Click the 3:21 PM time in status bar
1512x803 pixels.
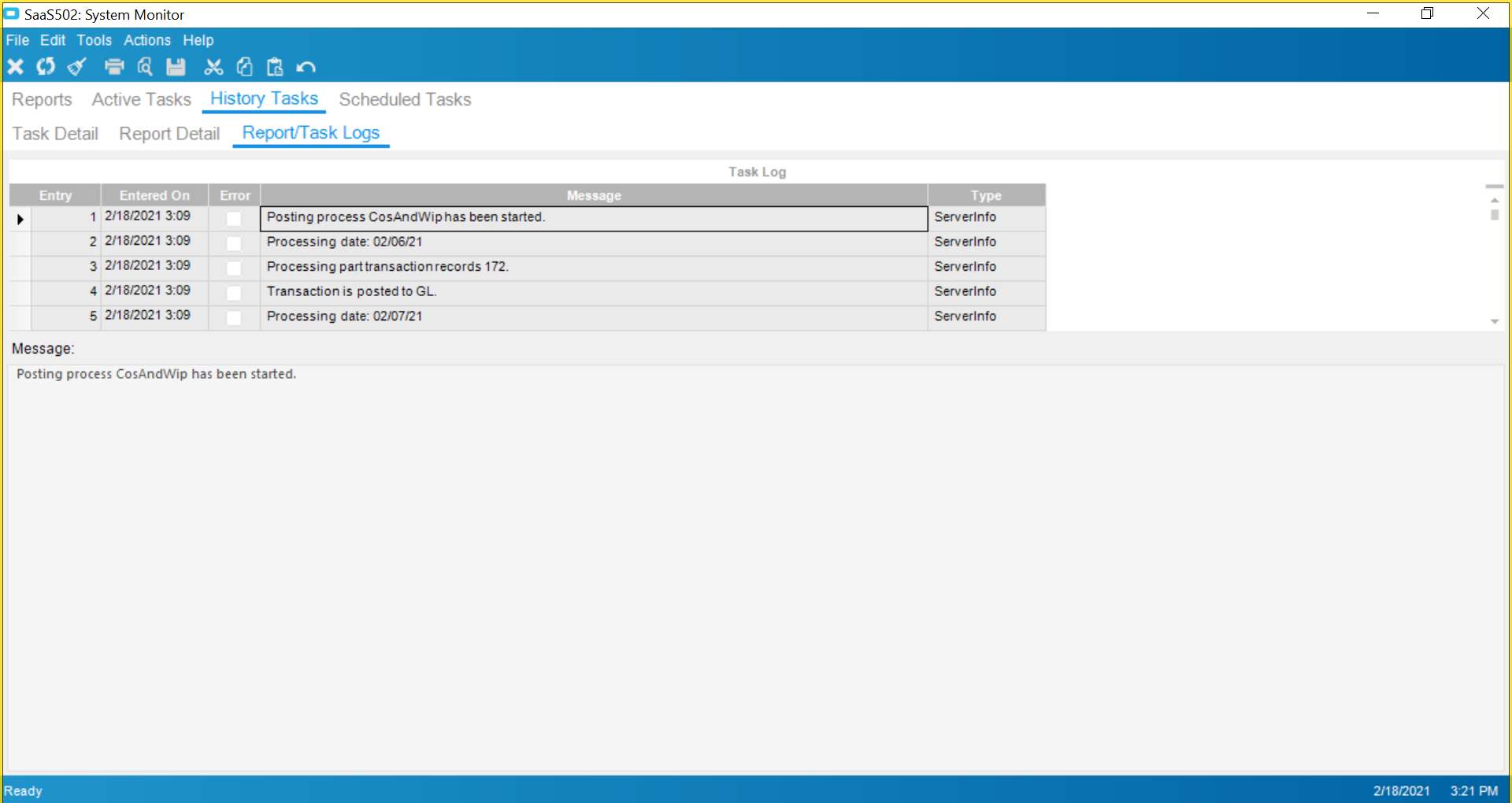coord(1474,791)
